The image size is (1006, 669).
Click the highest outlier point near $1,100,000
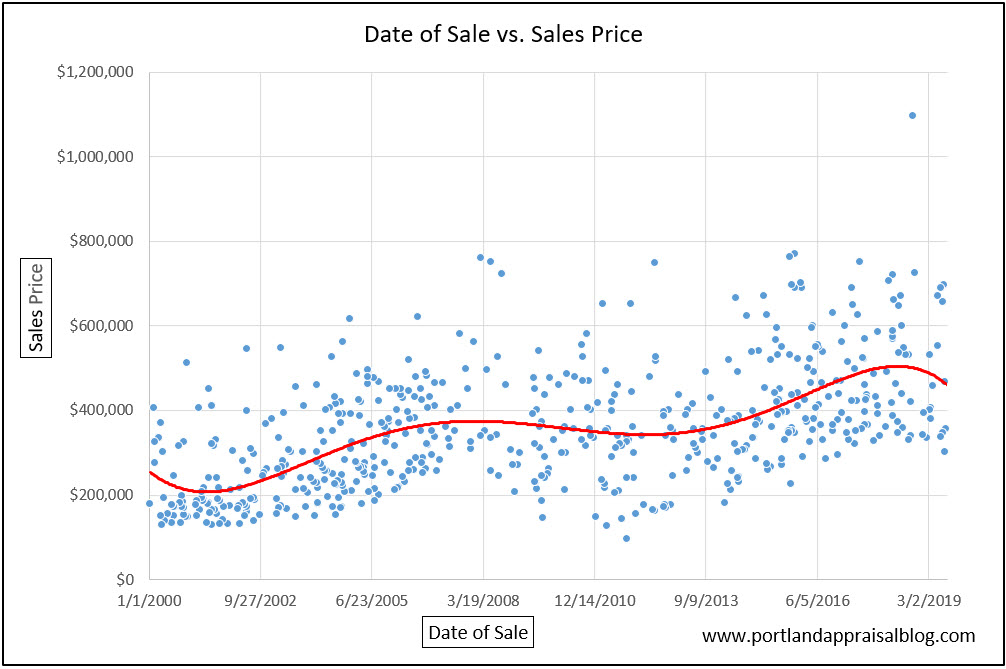[912, 116]
